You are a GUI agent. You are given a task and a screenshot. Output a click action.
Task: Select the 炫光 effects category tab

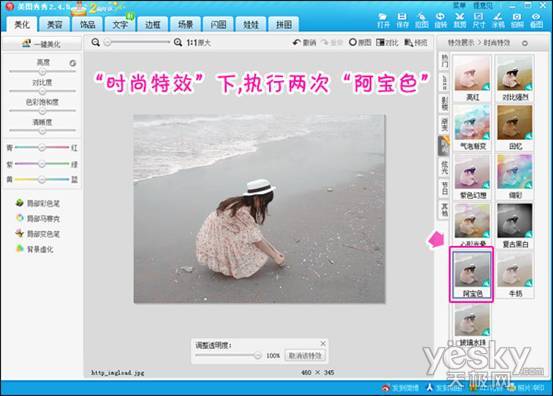[x=445, y=167]
